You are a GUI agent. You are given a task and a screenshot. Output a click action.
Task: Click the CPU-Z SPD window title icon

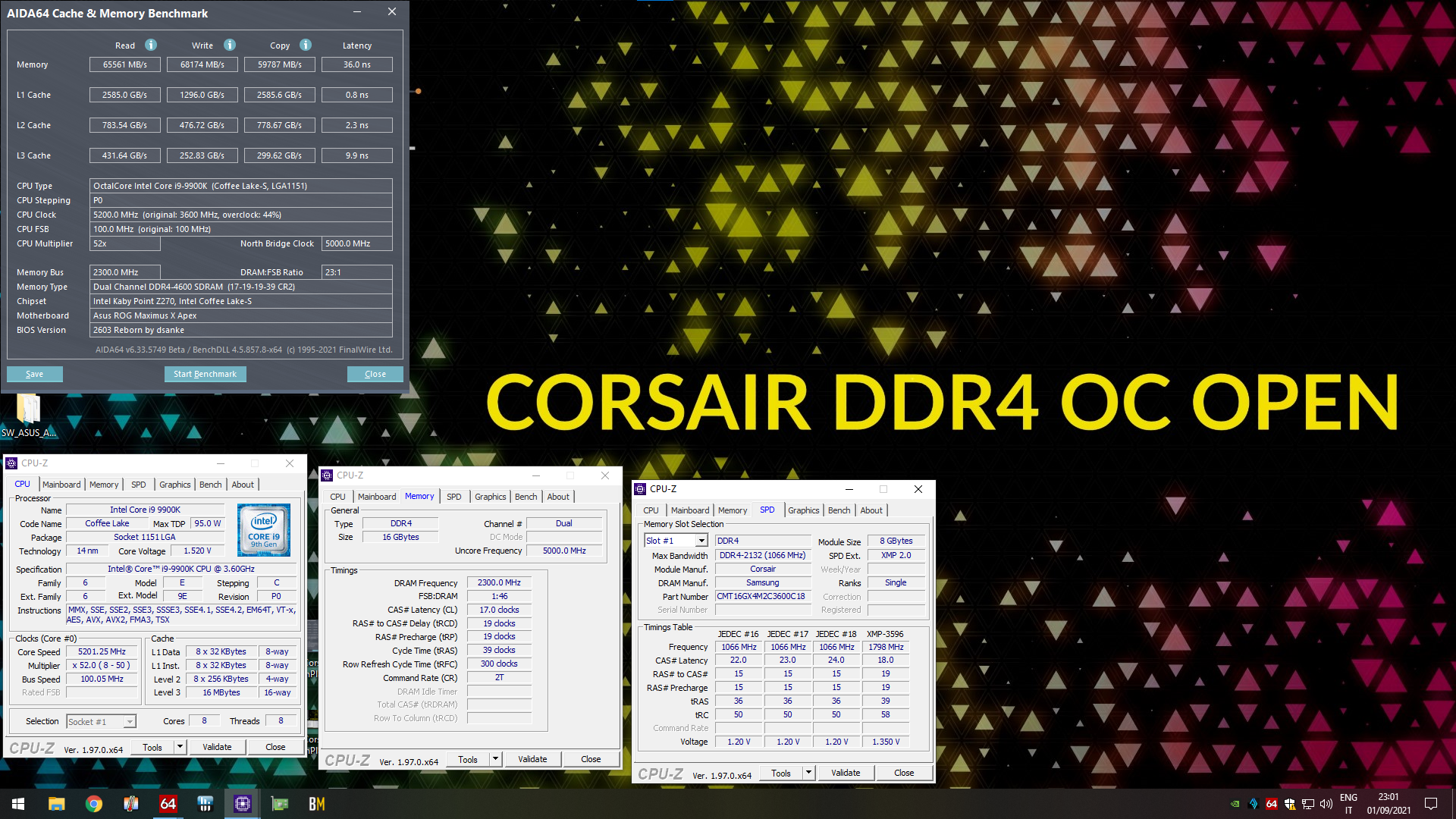click(x=641, y=489)
